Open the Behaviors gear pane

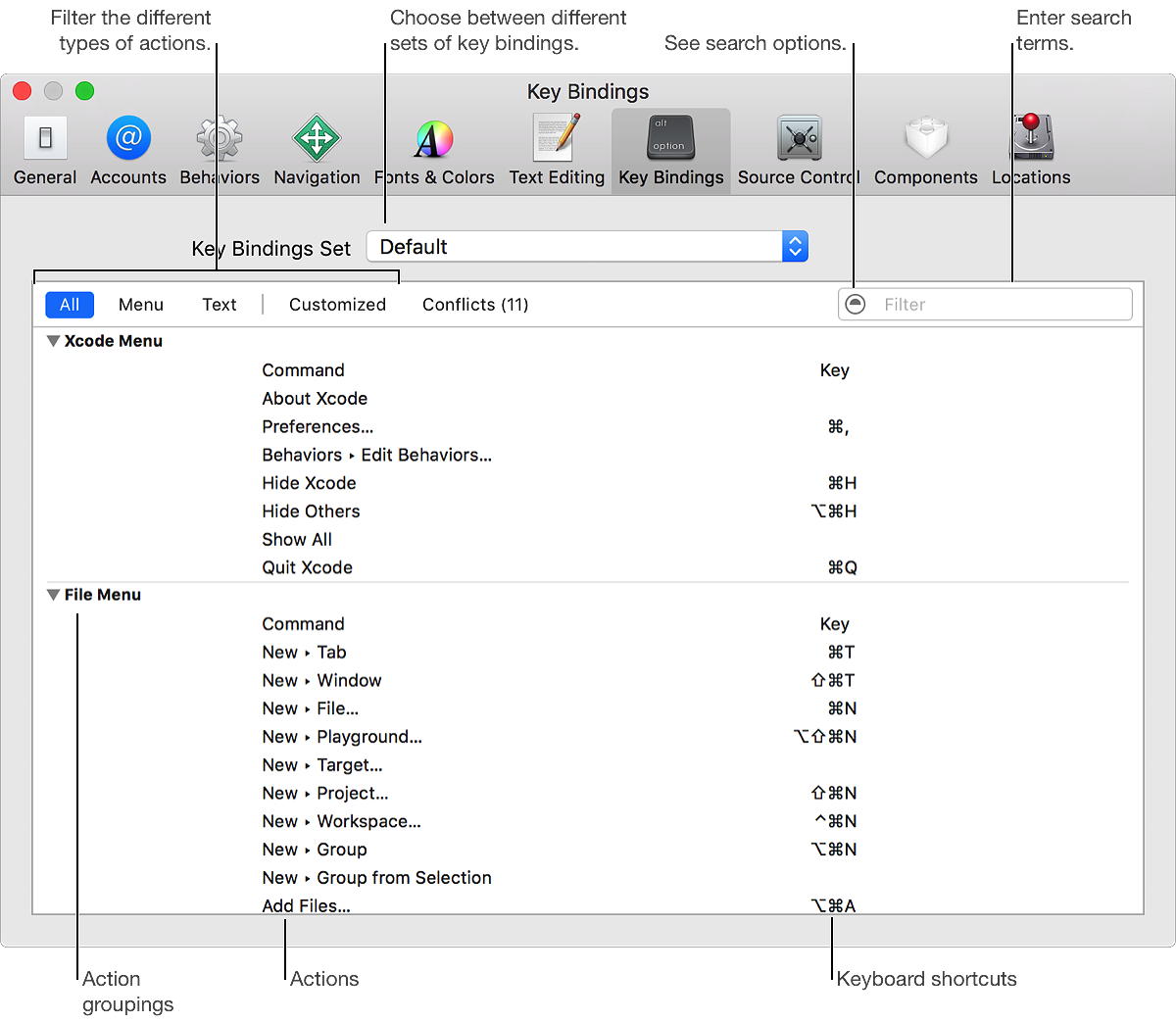point(220,150)
